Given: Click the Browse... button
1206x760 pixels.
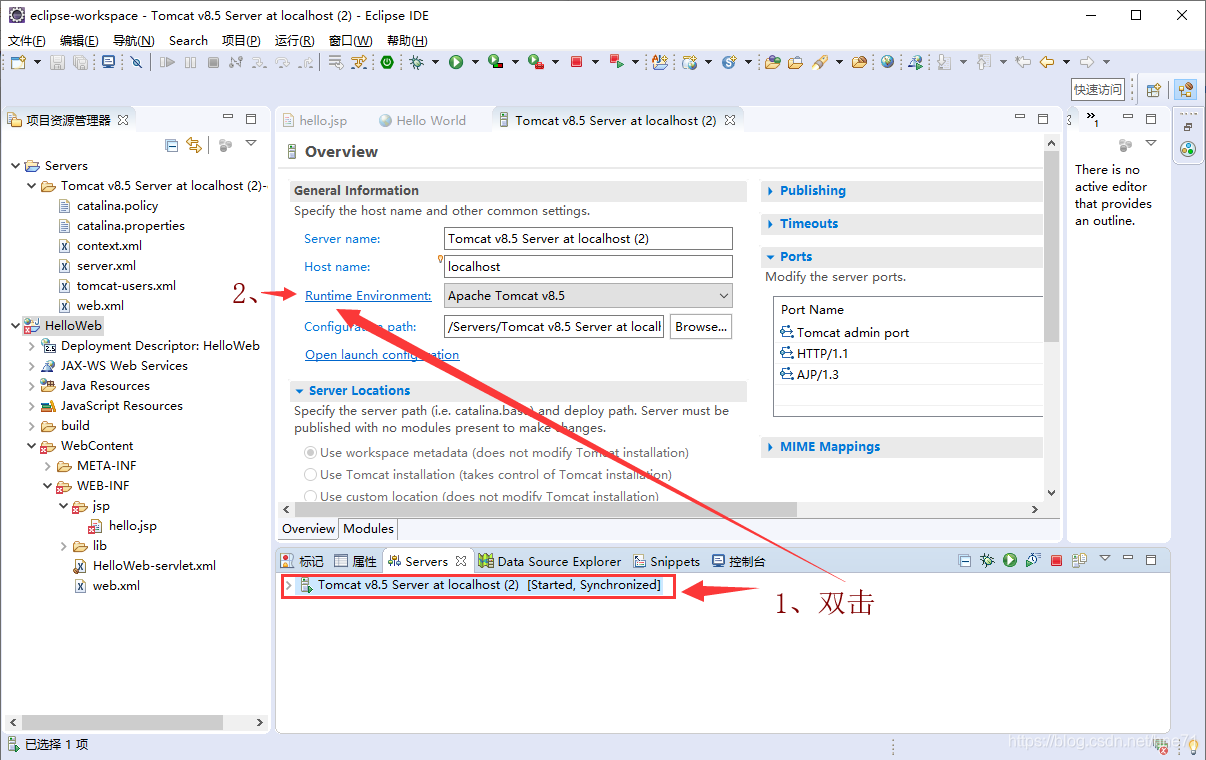Looking at the screenshot, I should pos(700,326).
